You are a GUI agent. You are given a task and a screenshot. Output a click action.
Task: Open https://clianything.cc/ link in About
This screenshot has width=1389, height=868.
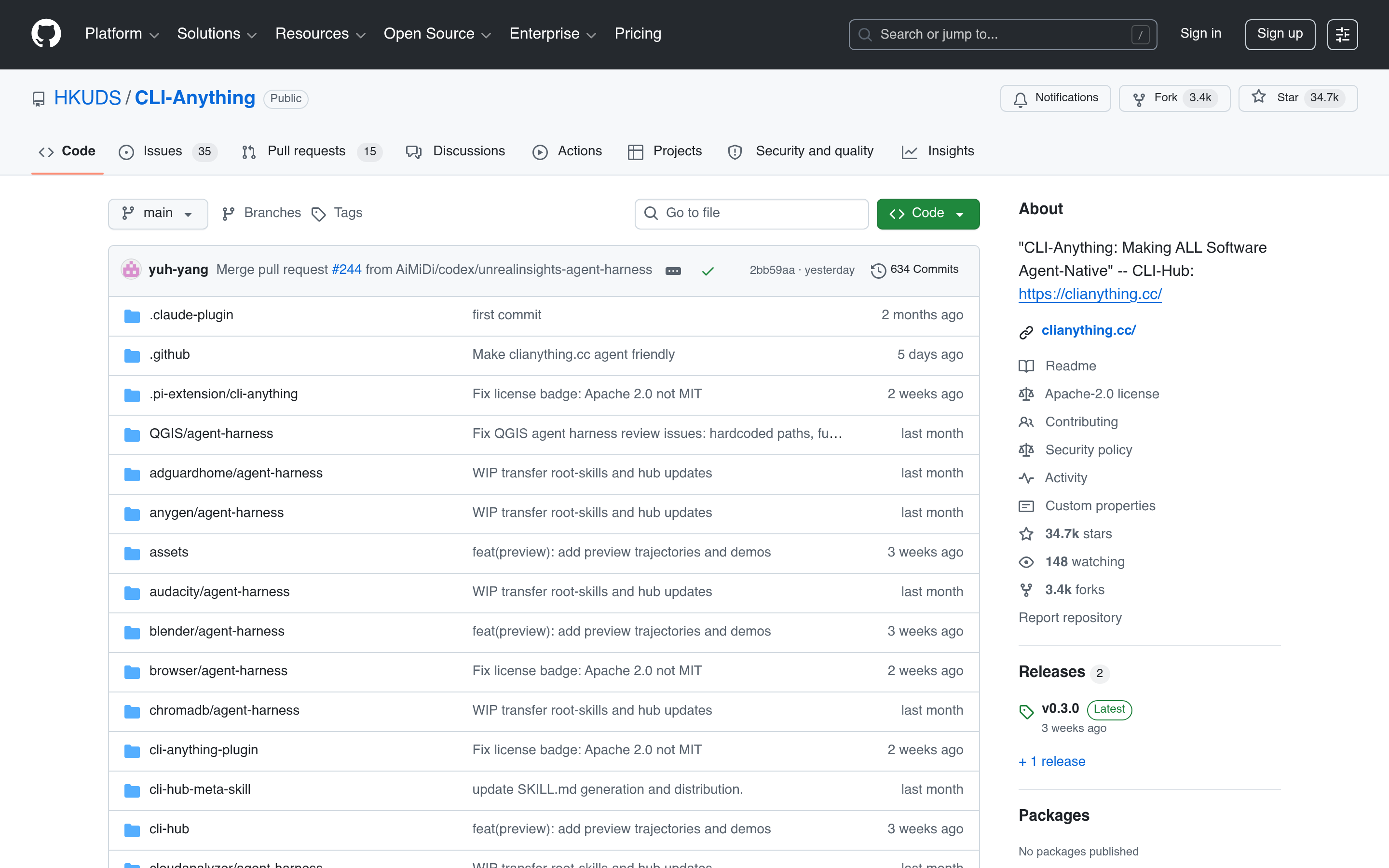point(1090,294)
